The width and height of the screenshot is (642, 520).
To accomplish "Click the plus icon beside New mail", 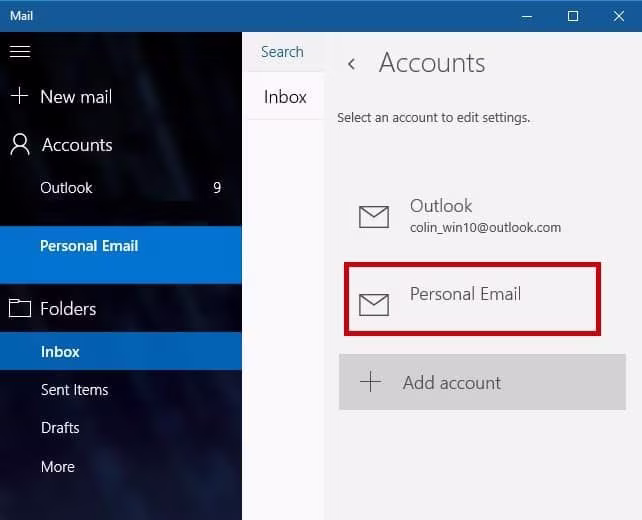I will tap(19, 96).
